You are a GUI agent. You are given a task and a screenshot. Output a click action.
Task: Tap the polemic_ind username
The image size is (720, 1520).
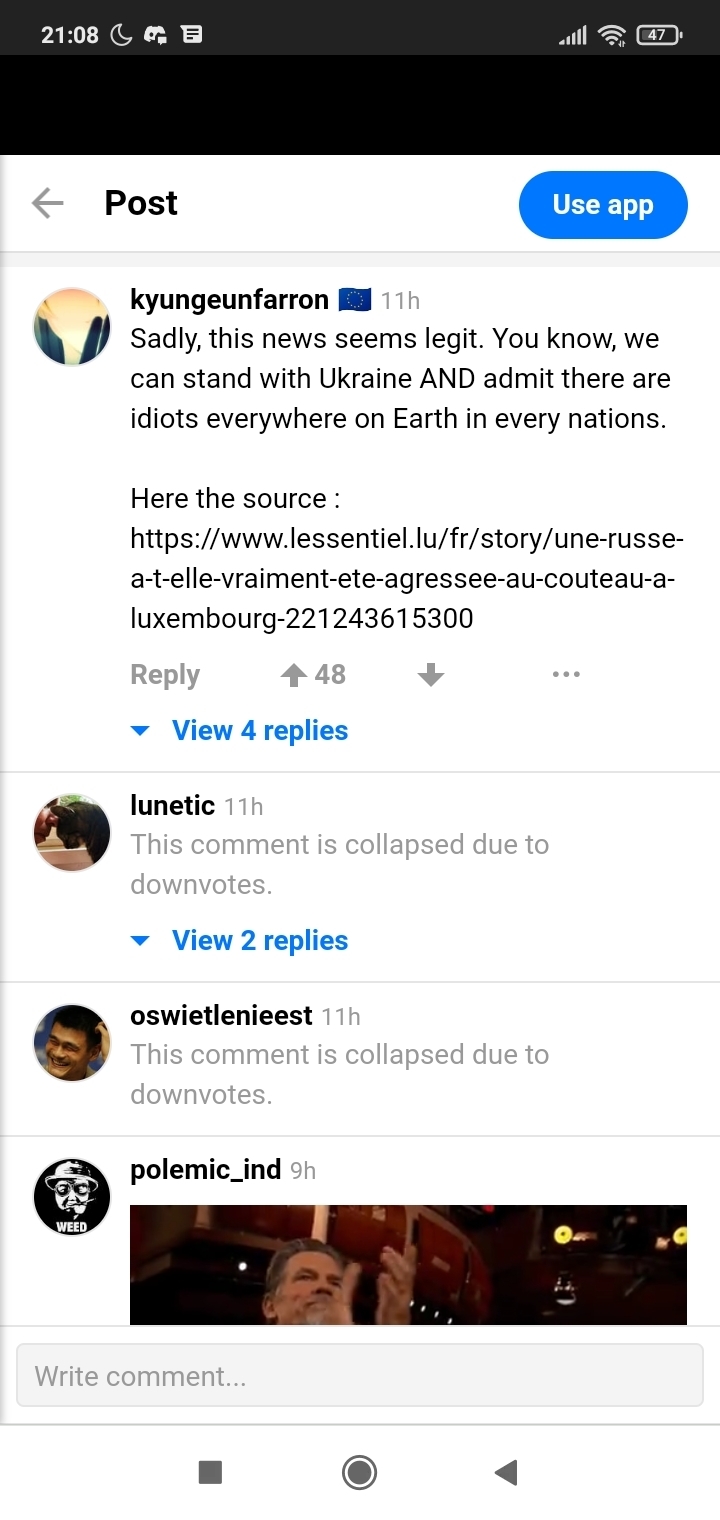(205, 1169)
